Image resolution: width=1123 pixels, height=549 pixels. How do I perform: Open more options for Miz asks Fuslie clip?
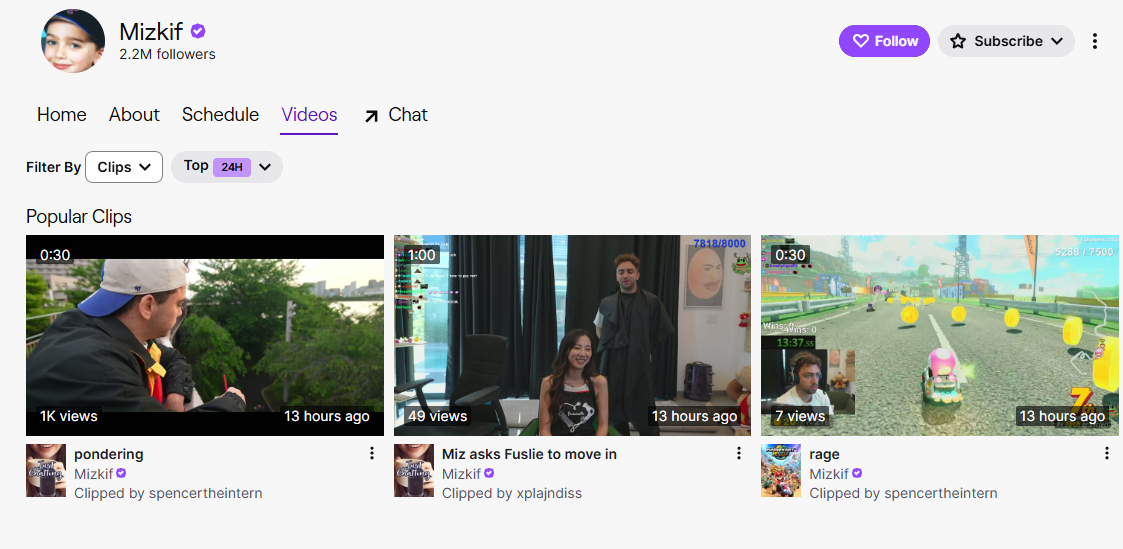click(x=738, y=453)
